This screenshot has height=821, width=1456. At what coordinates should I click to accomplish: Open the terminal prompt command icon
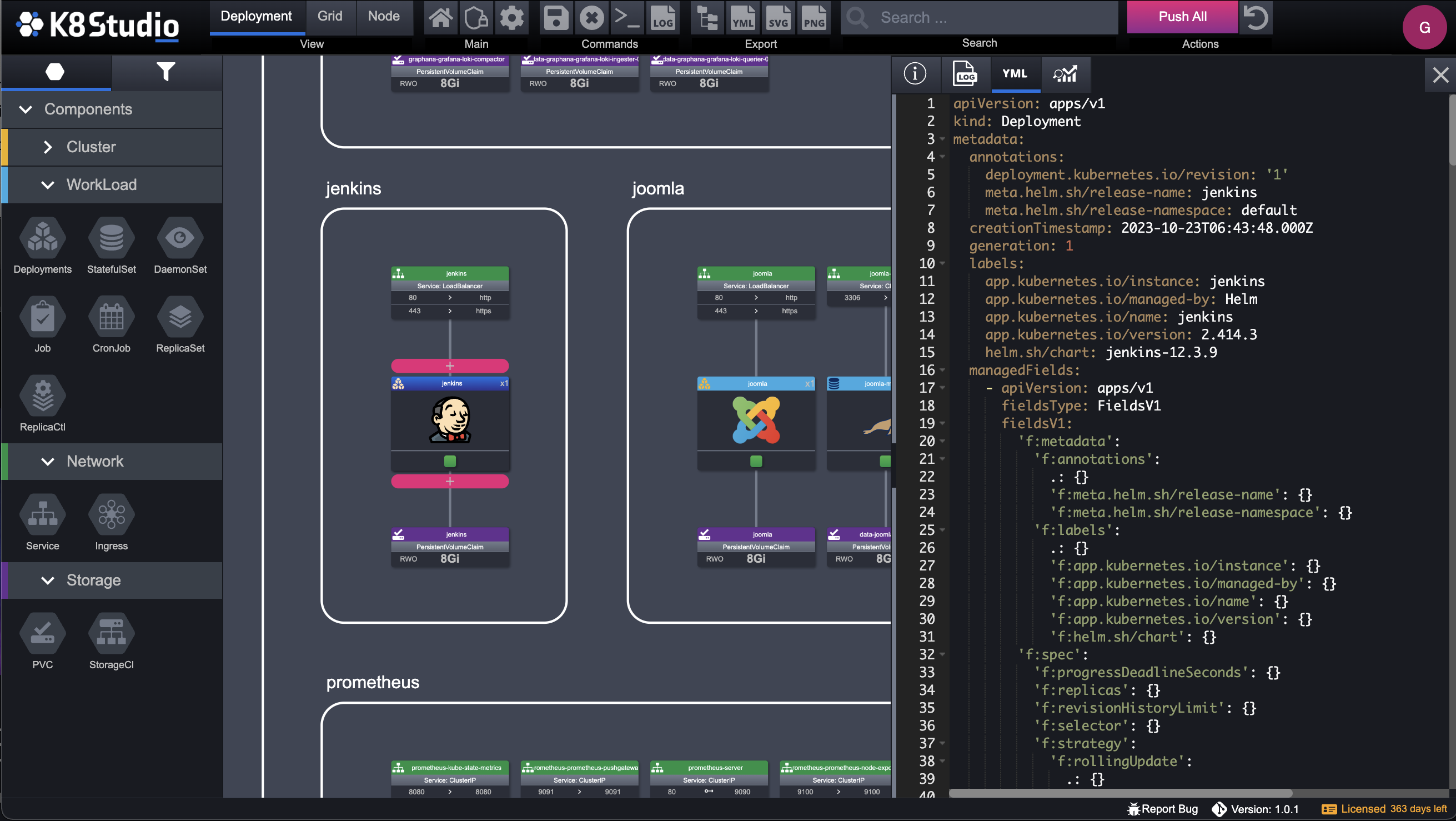click(627, 18)
